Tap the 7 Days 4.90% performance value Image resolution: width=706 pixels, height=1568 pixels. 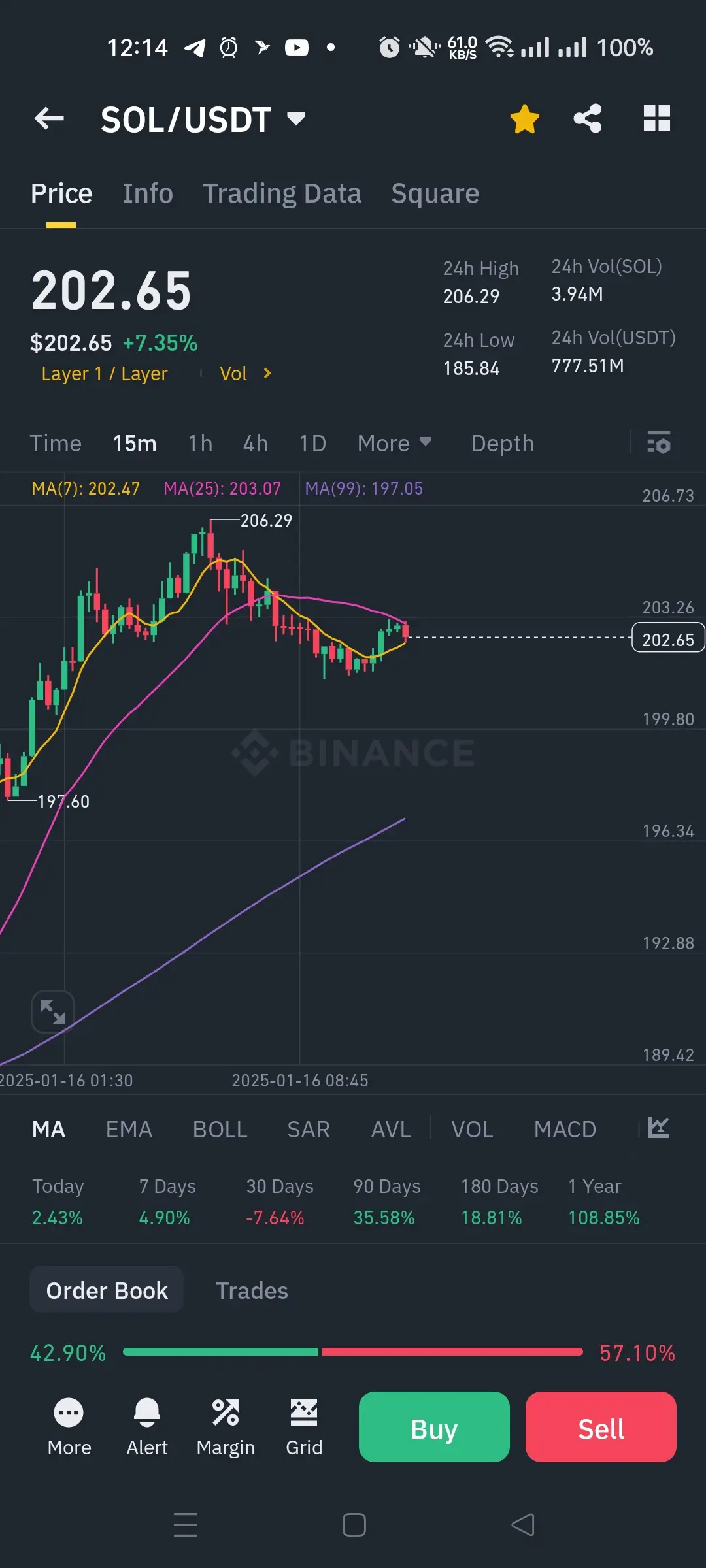click(164, 1218)
